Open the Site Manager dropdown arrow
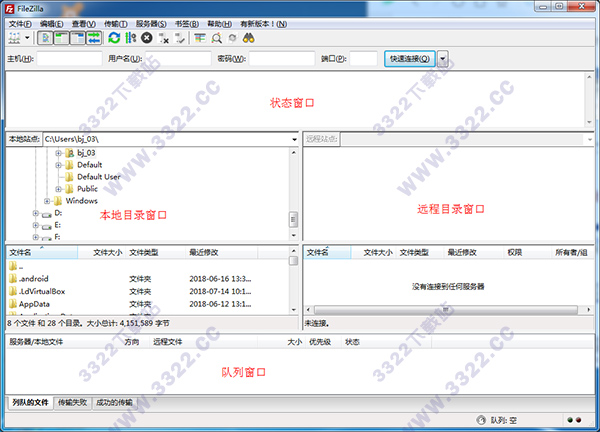Image resolution: width=600 pixels, height=432 pixels. [27, 38]
